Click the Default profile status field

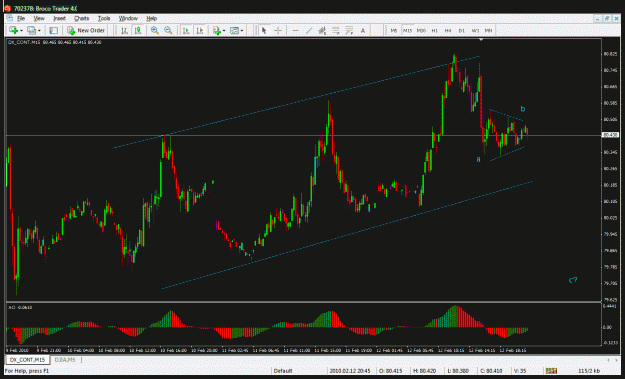(x=283, y=371)
